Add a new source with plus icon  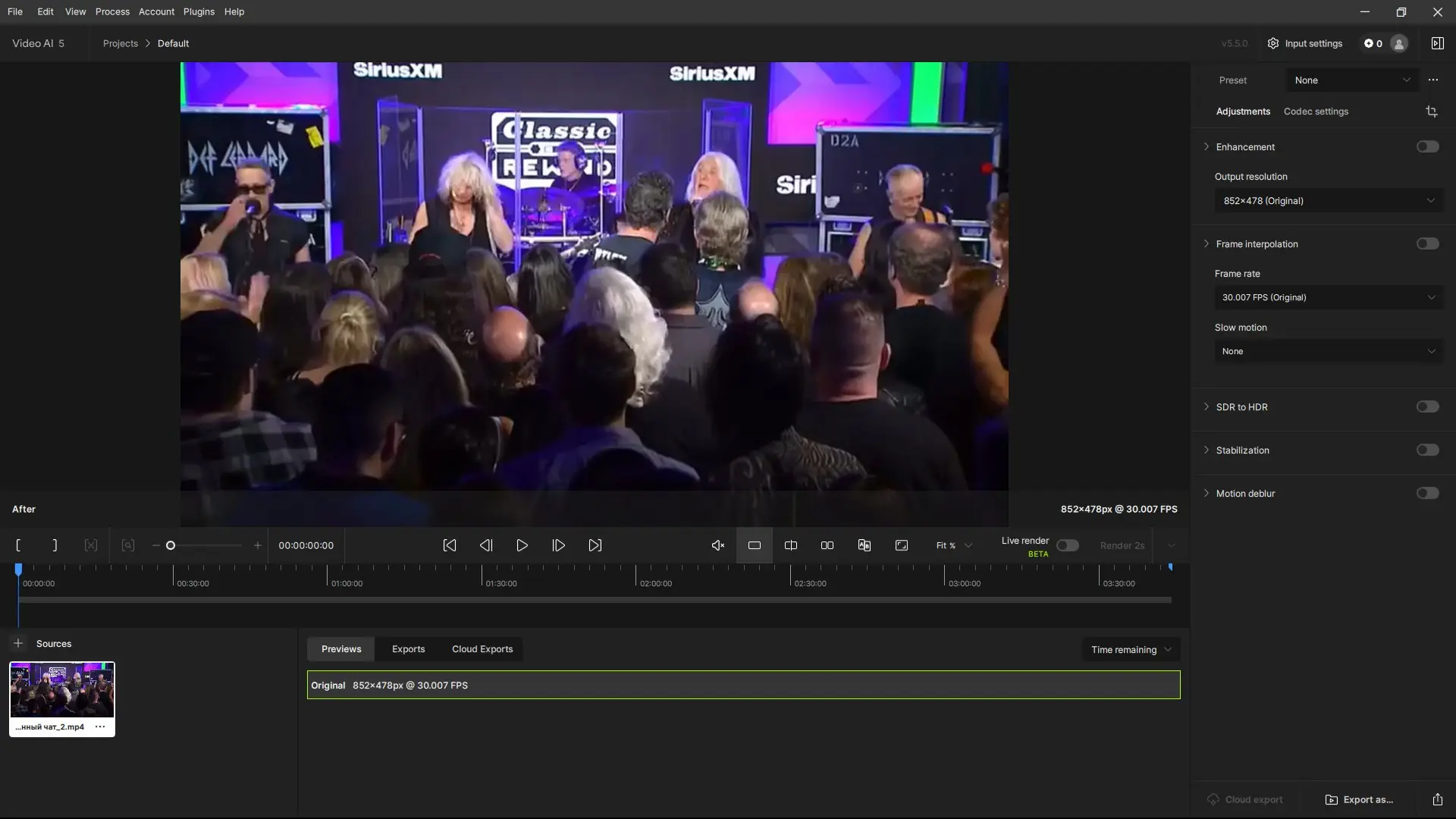coord(18,643)
